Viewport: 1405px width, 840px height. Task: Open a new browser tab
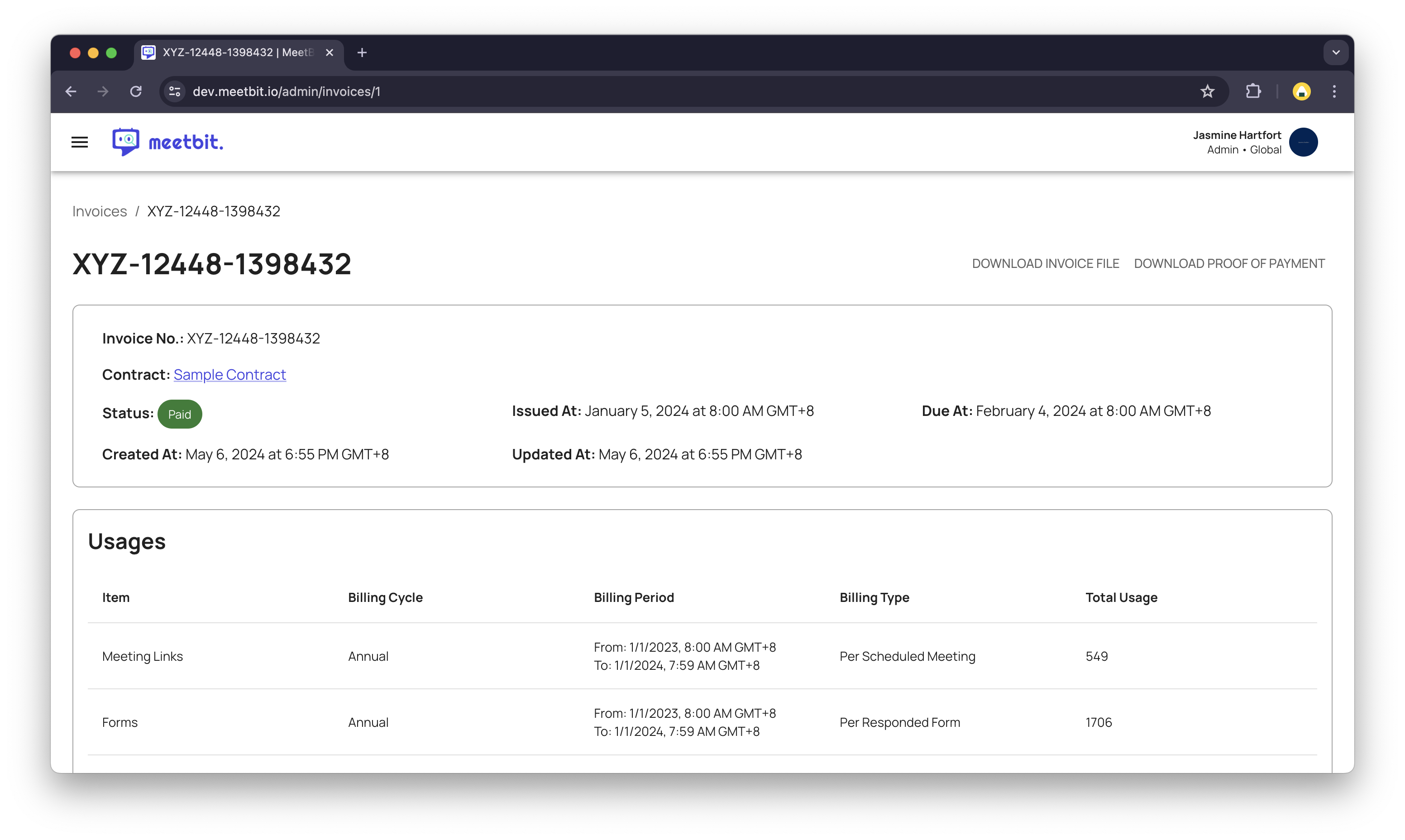click(362, 52)
